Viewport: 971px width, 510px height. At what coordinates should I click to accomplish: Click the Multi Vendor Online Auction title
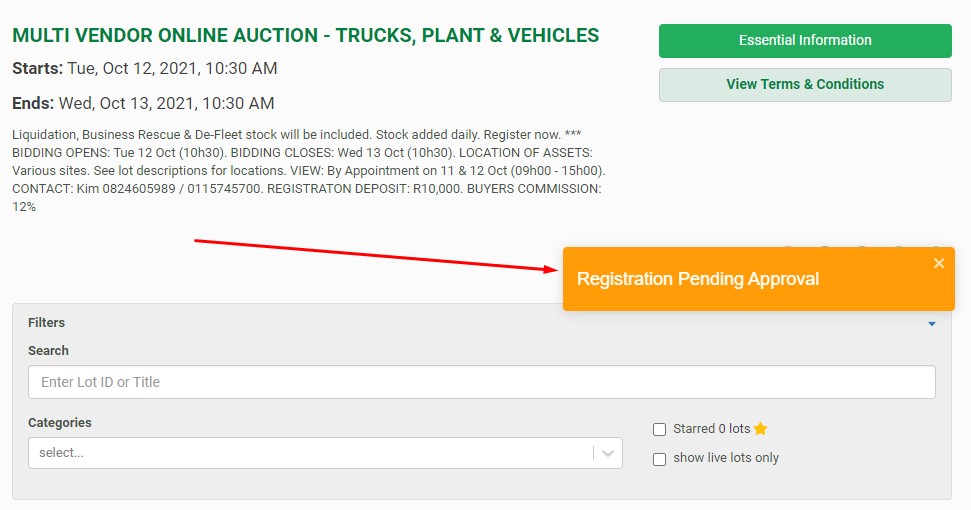coord(305,36)
